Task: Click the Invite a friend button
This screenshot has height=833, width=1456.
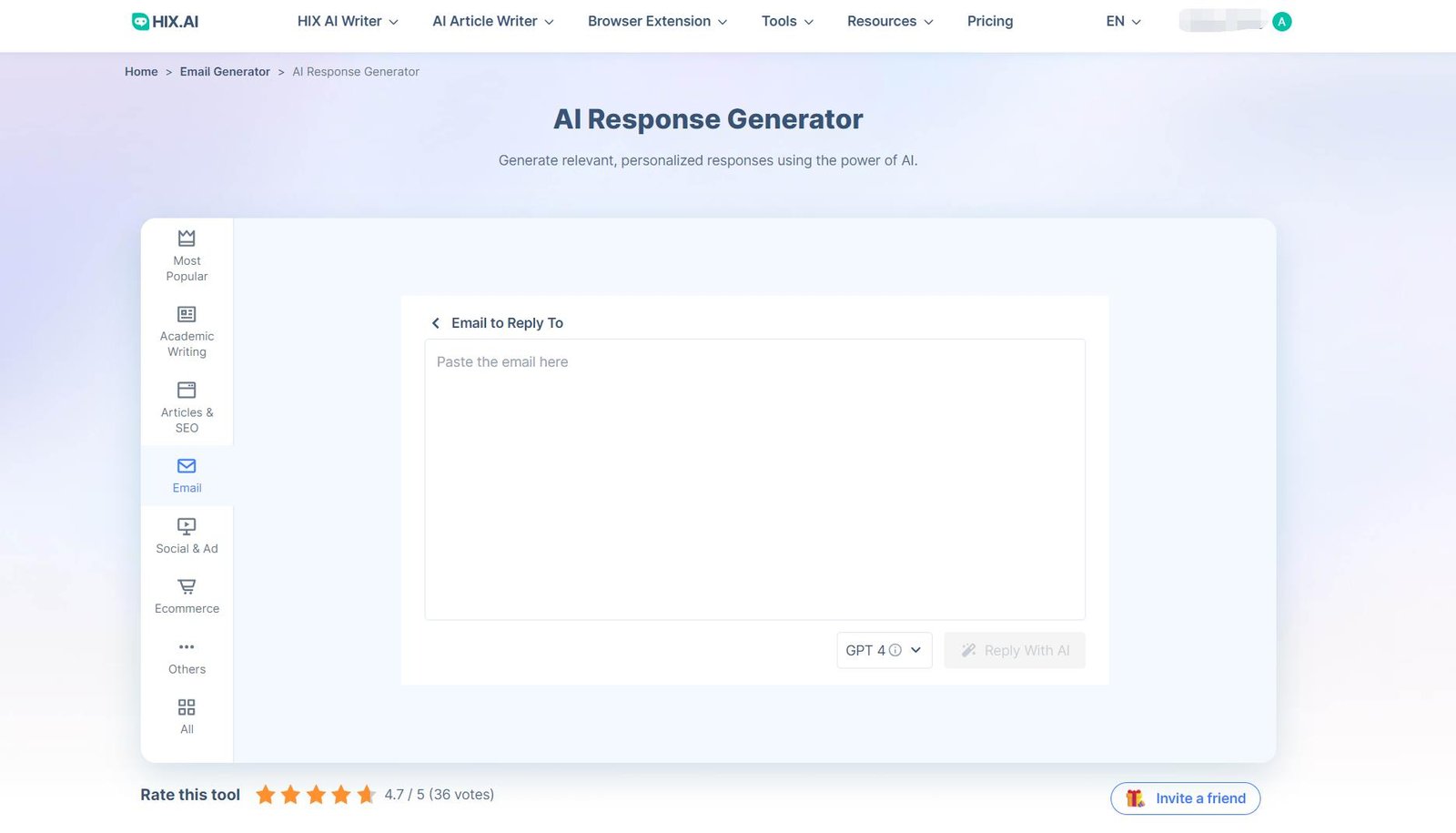Action: (x=1185, y=797)
